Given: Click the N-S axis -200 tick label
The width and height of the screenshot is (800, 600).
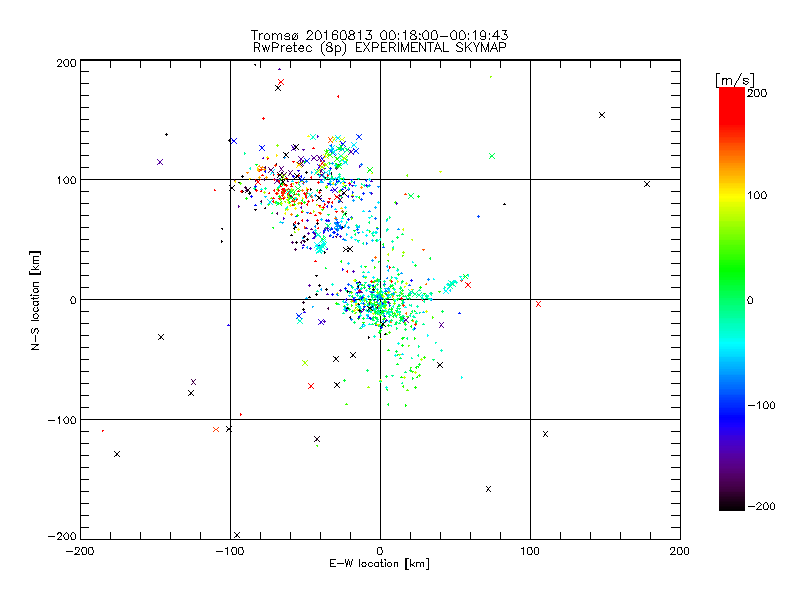Looking at the screenshot, I should [62, 536].
